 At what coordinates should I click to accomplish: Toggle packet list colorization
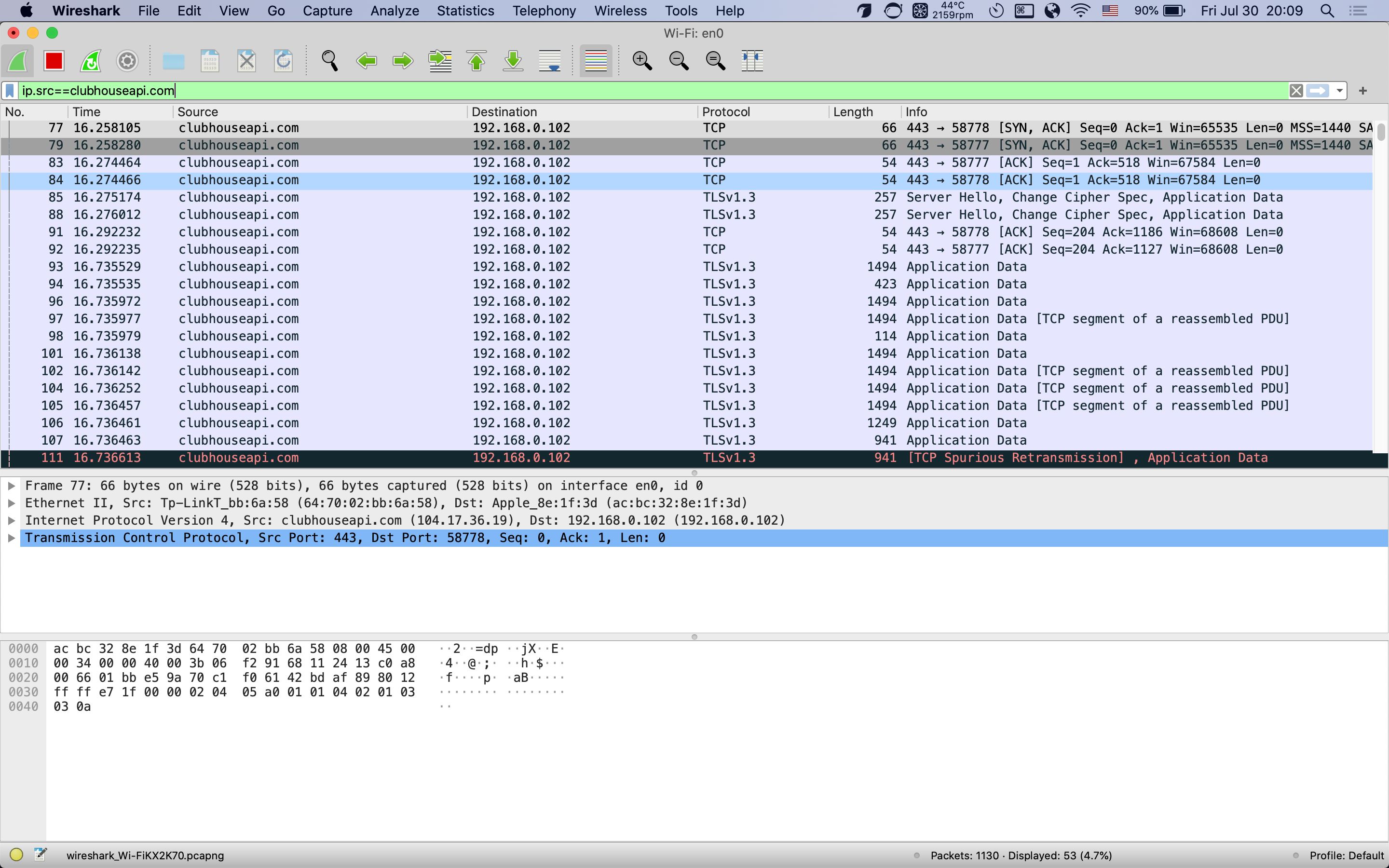tap(595, 60)
